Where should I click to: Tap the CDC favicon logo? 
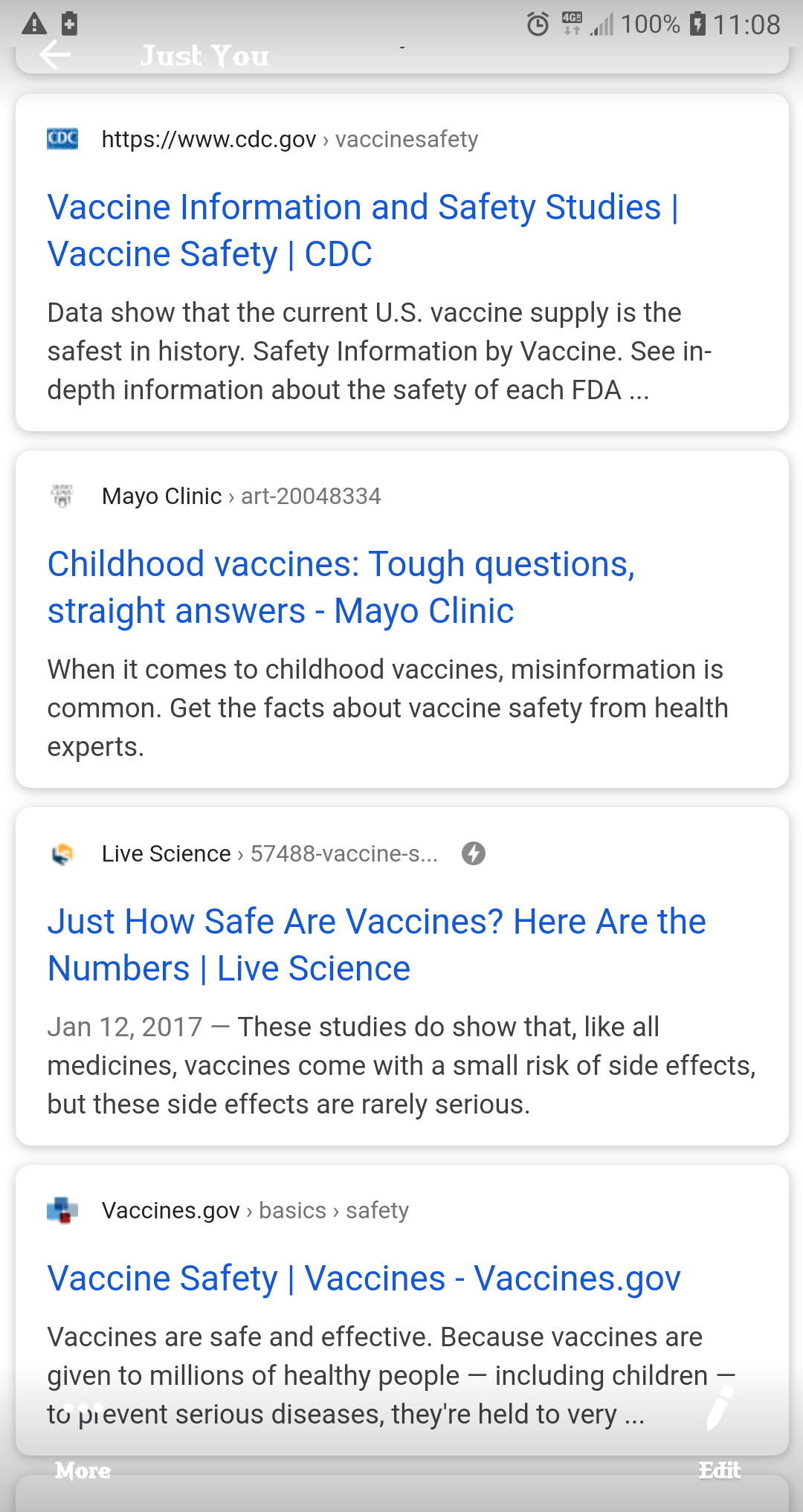point(62,139)
